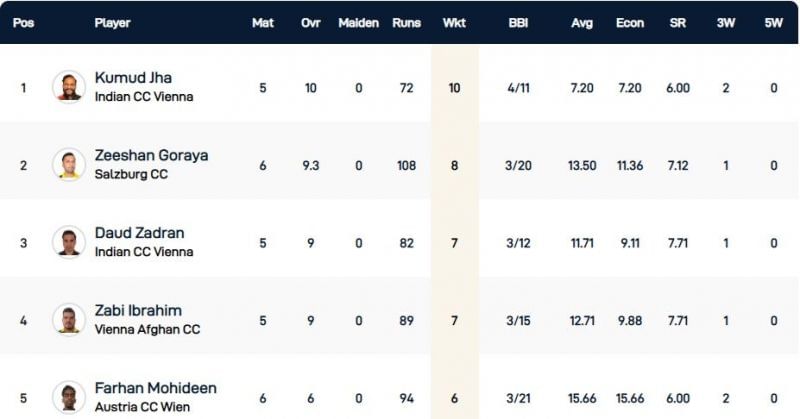The image size is (800, 419).
Task: Select Farhan Mohideen's name
Action: (x=155, y=388)
